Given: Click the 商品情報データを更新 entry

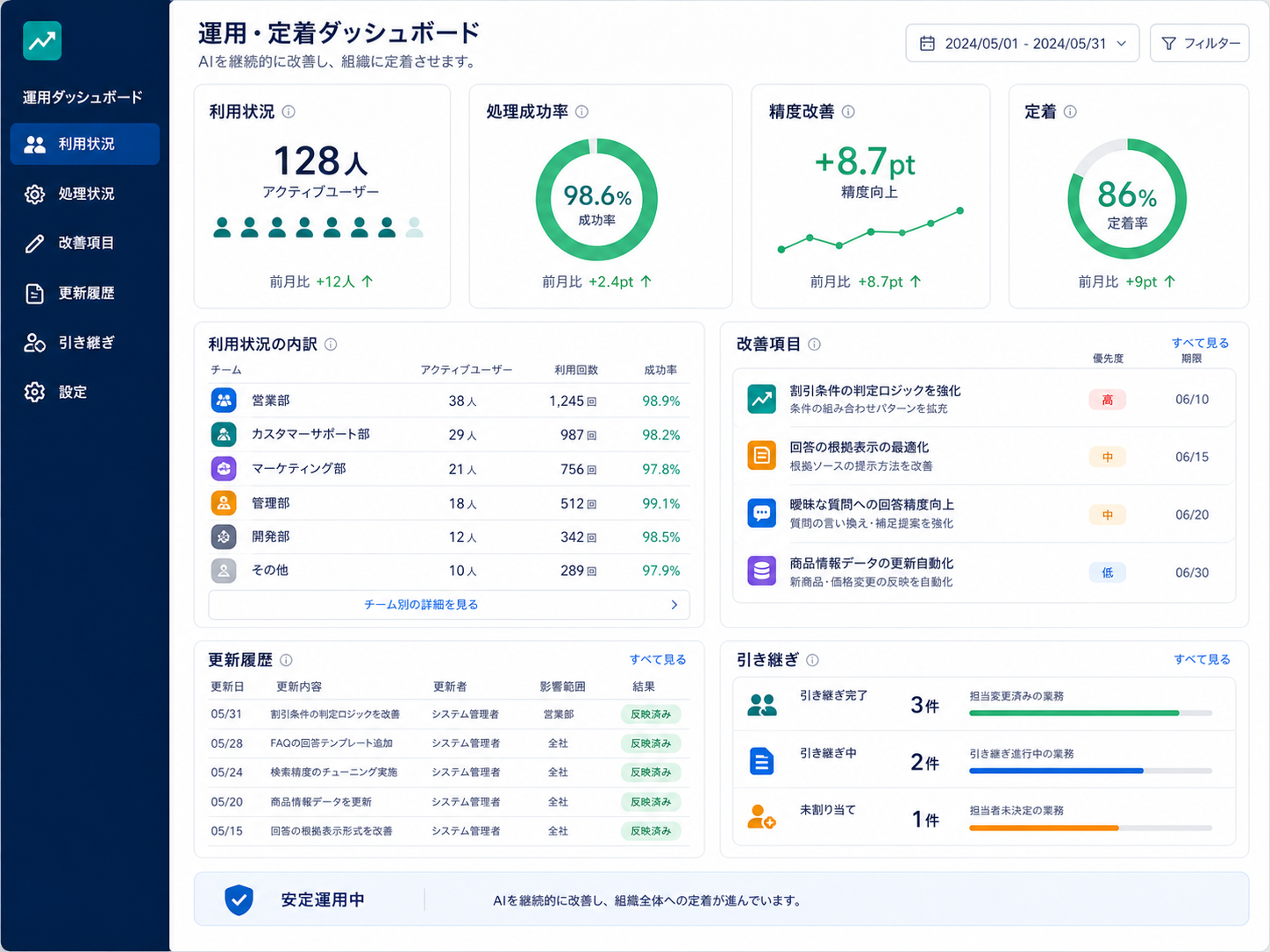Looking at the screenshot, I should pos(321,802).
